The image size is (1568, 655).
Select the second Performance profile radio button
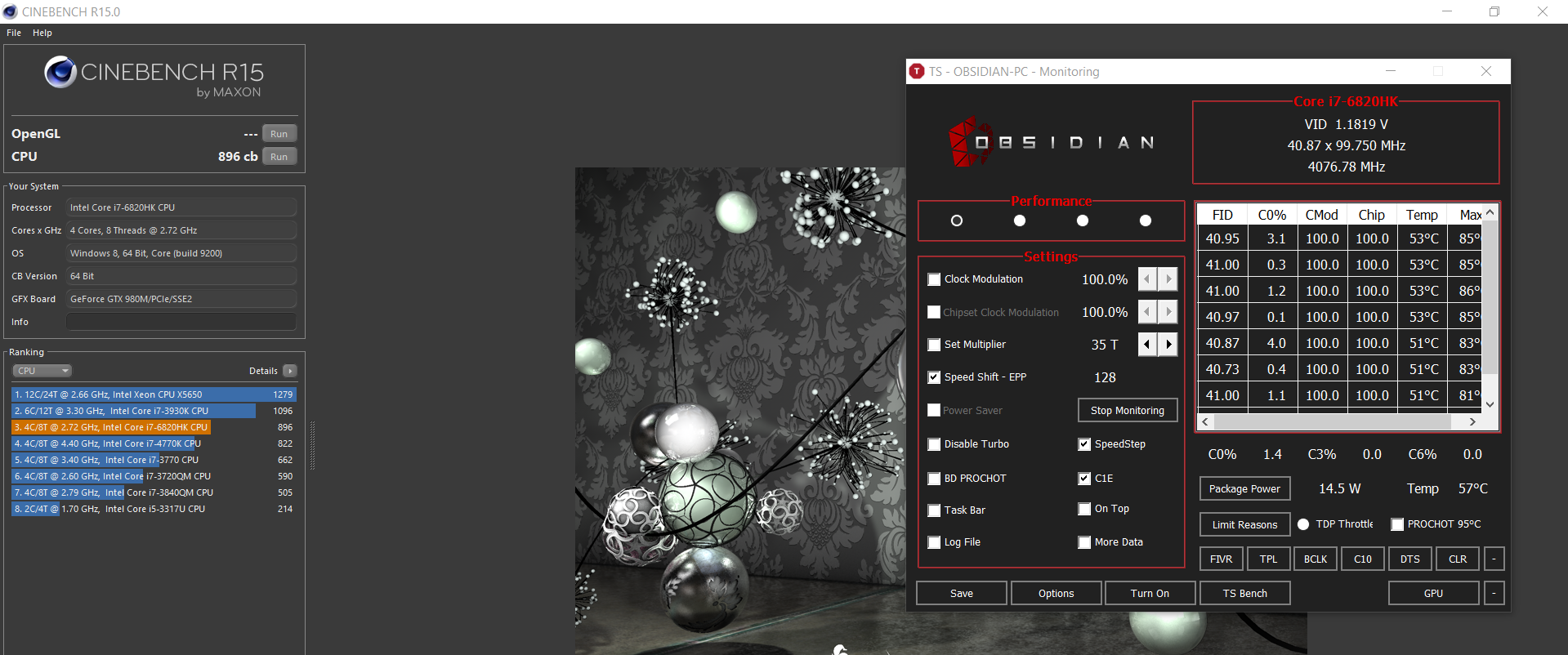[1020, 221]
